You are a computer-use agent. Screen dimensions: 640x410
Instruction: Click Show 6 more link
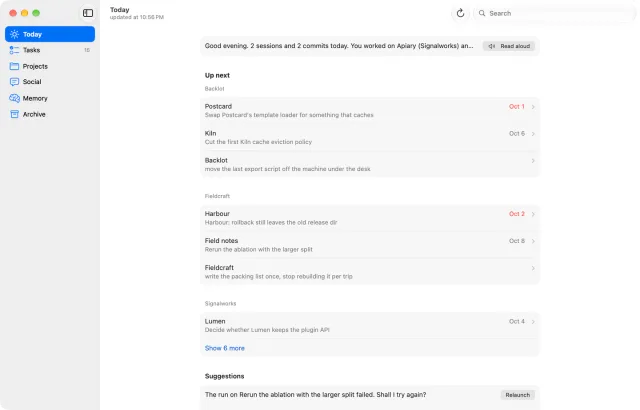point(224,348)
